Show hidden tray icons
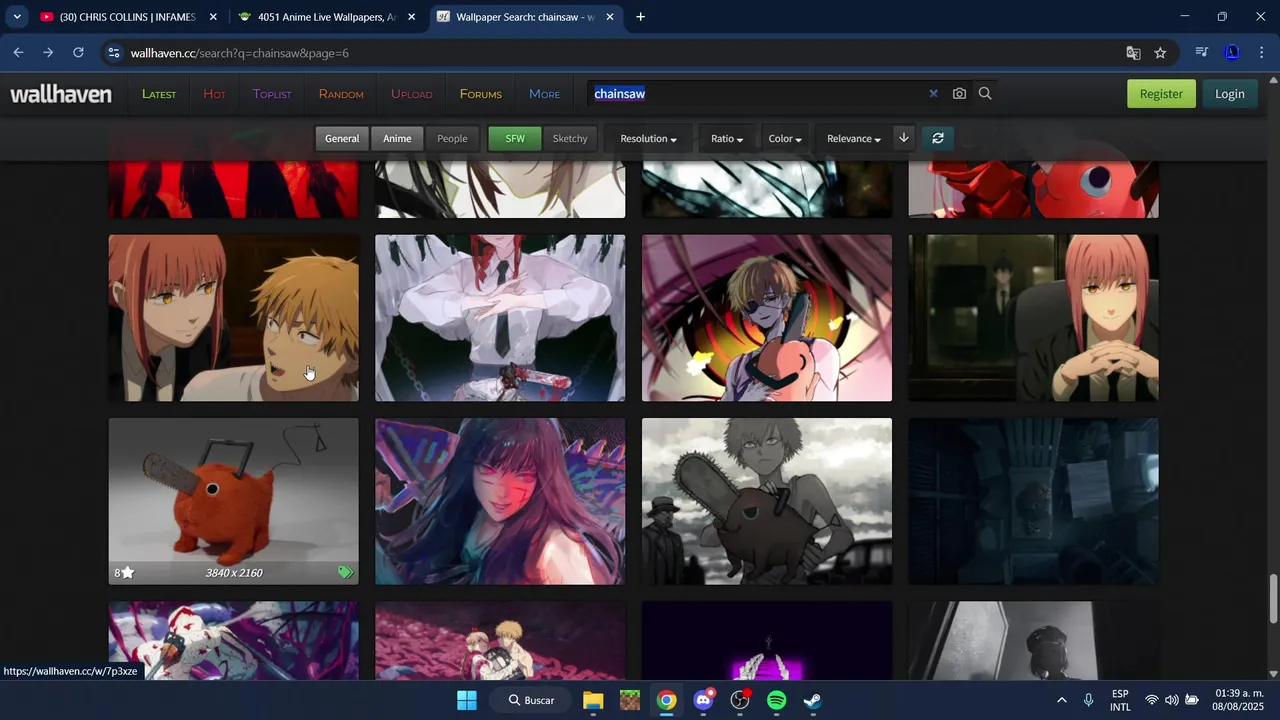 pos(1062,700)
